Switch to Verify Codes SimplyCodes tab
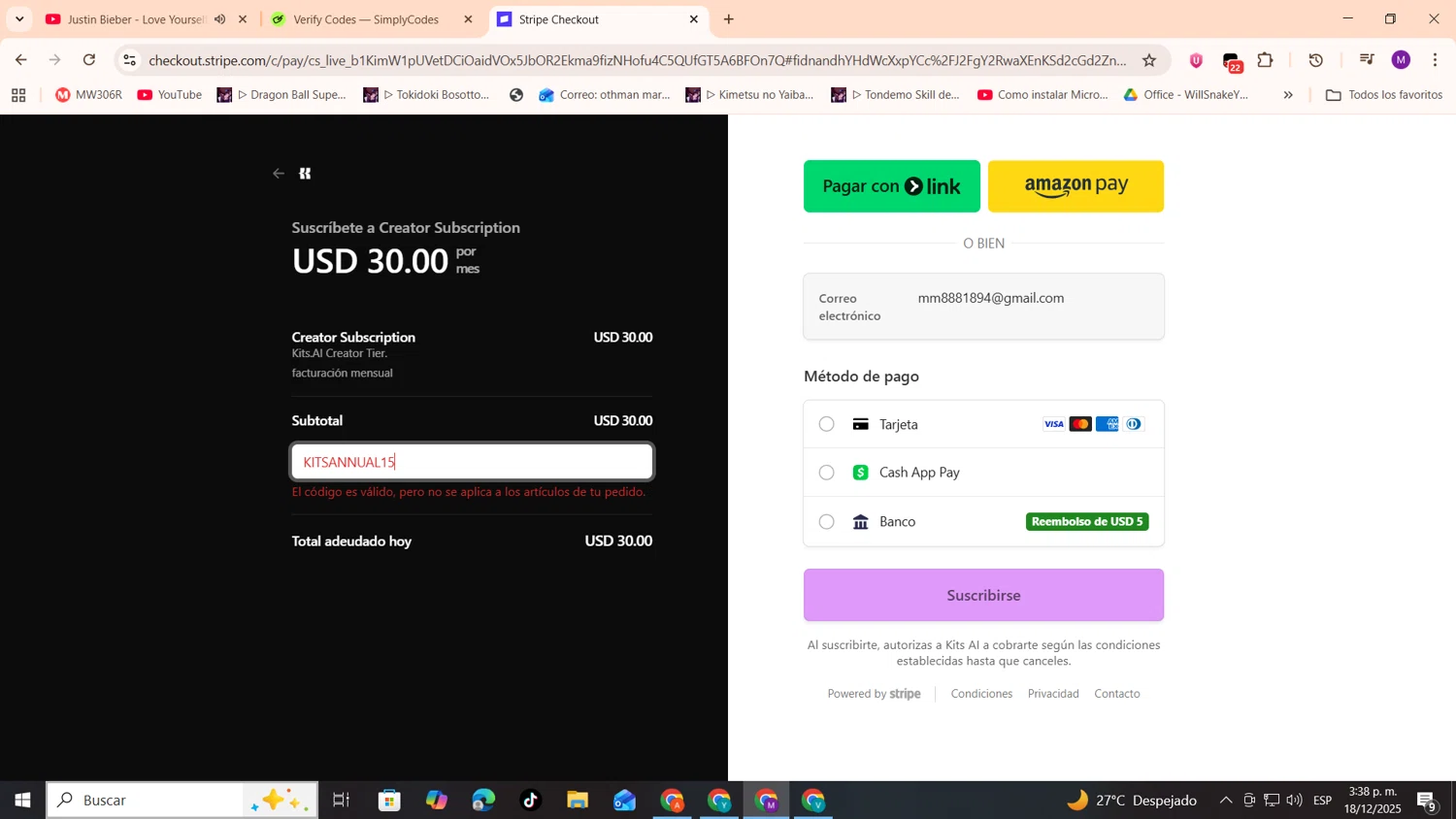This screenshot has width=1456, height=819. click(365, 19)
